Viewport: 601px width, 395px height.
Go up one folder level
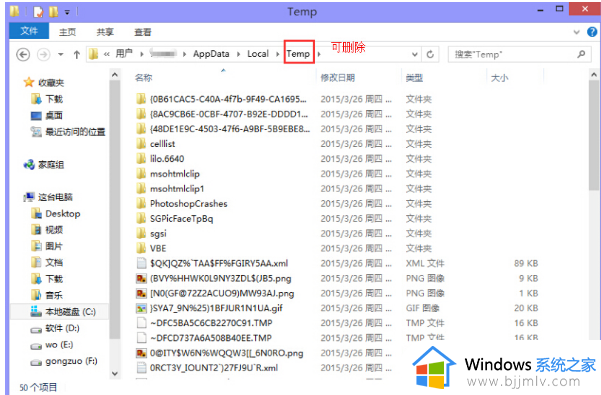[x=77, y=54]
